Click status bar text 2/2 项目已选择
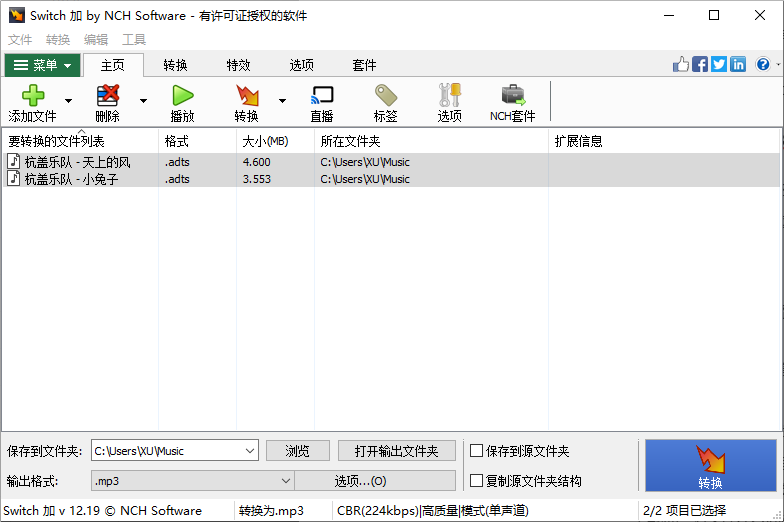The height and width of the screenshot is (522, 784). click(x=684, y=510)
